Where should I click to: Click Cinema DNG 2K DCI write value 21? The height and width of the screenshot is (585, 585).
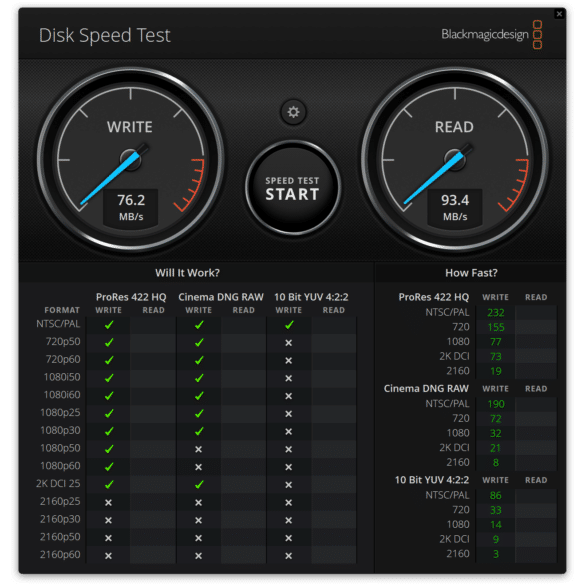[x=496, y=448]
